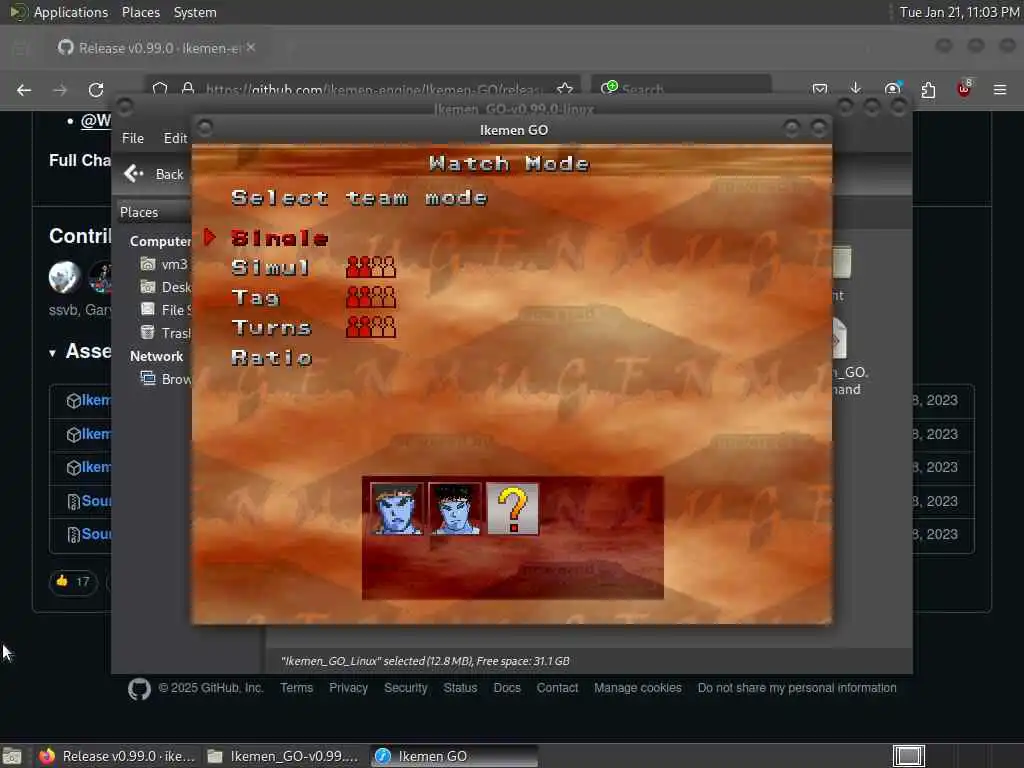The height and width of the screenshot is (768, 1024).
Task: Select Ratio team mode option
Action: [272, 358]
